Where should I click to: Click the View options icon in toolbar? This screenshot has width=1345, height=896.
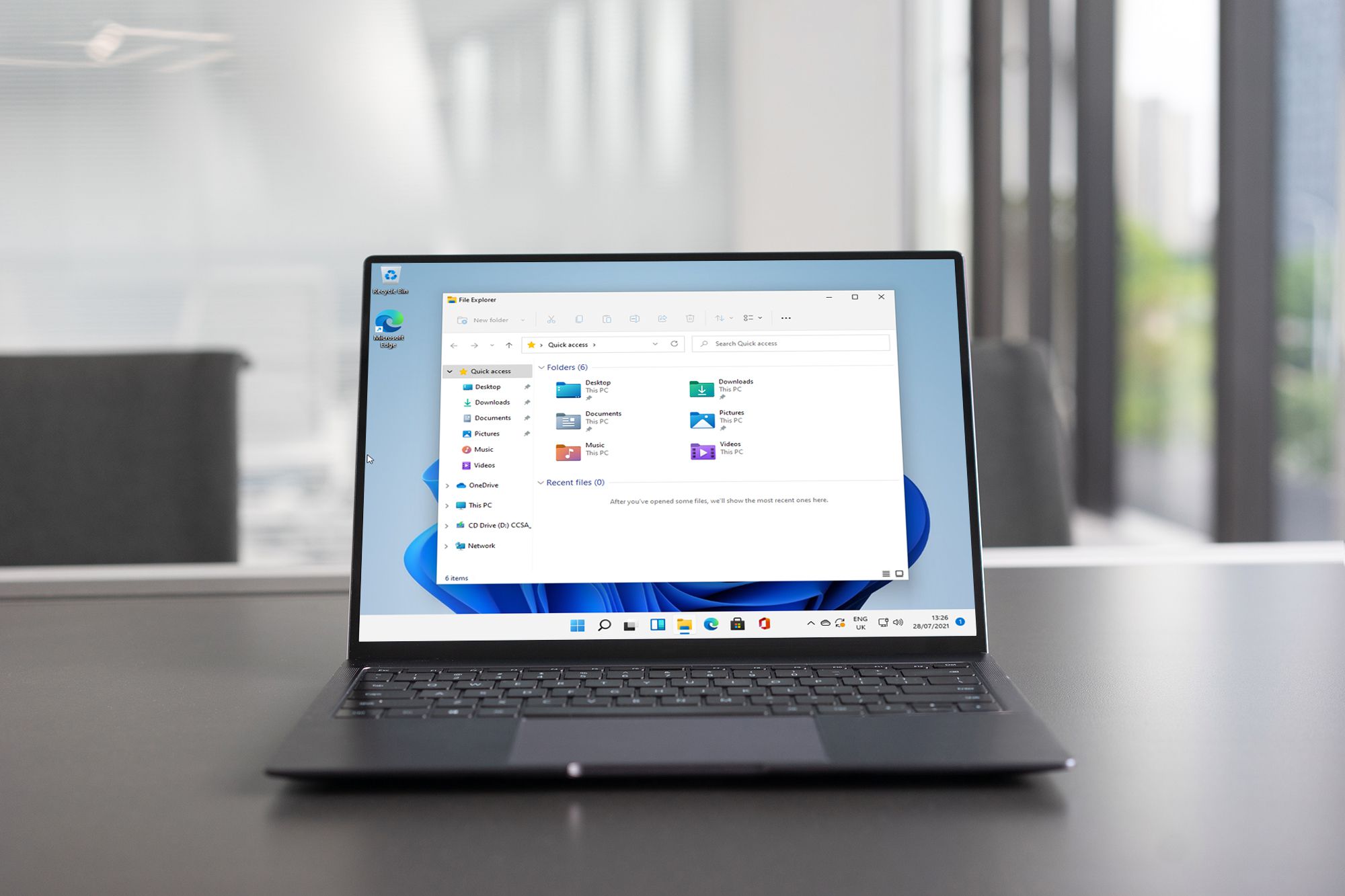[749, 319]
